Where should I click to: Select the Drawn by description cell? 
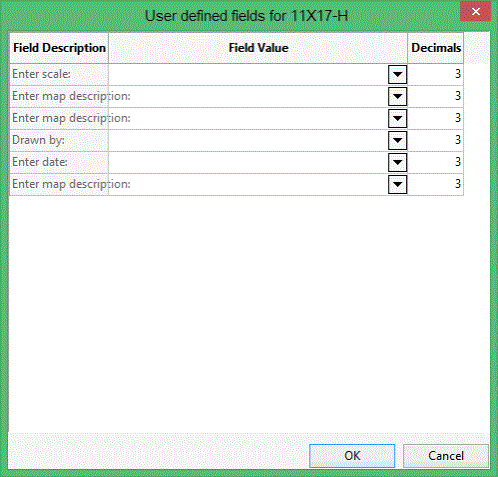coord(59,140)
